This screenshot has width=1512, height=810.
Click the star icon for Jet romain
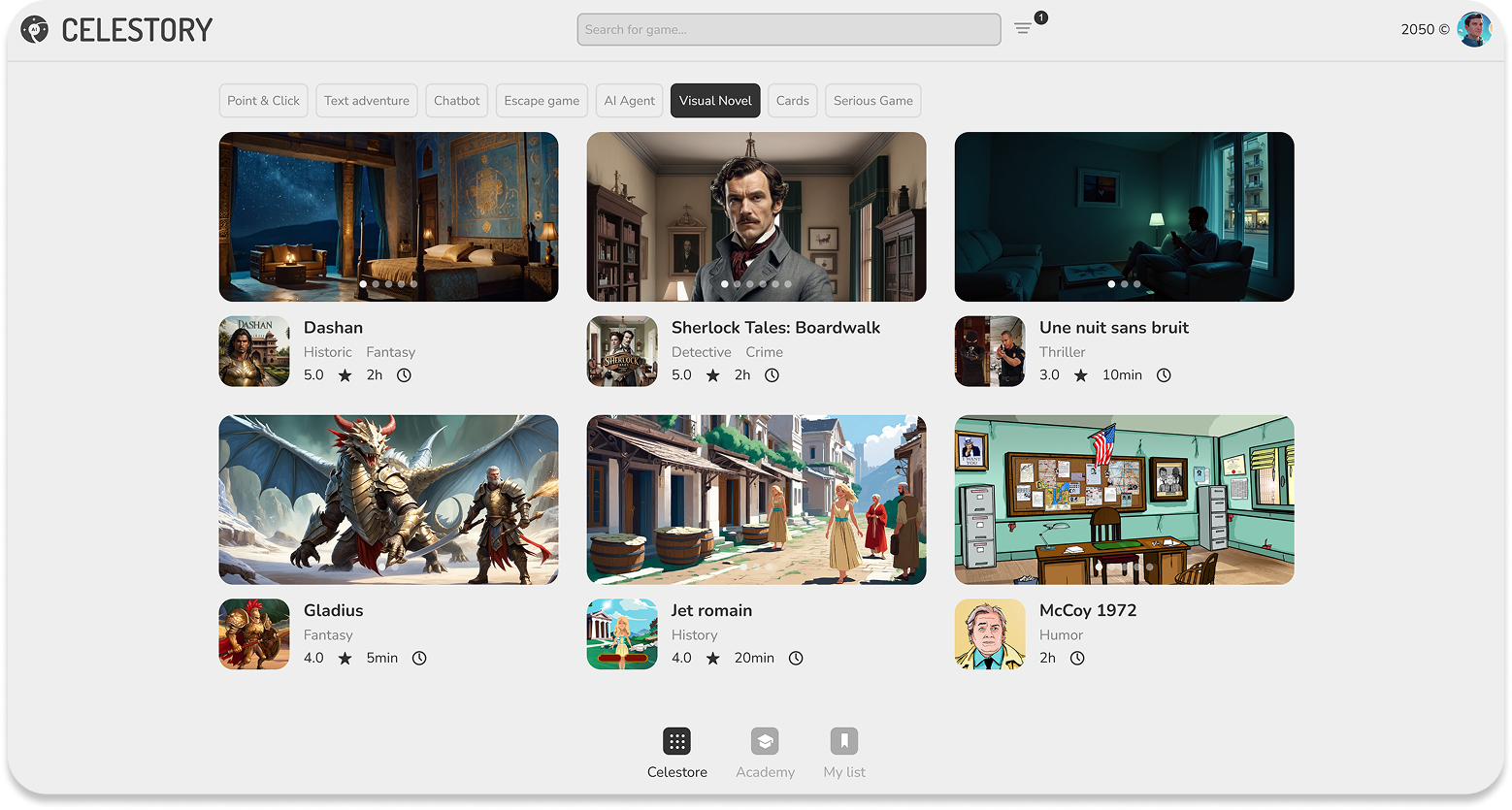click(x=713, y=659)
